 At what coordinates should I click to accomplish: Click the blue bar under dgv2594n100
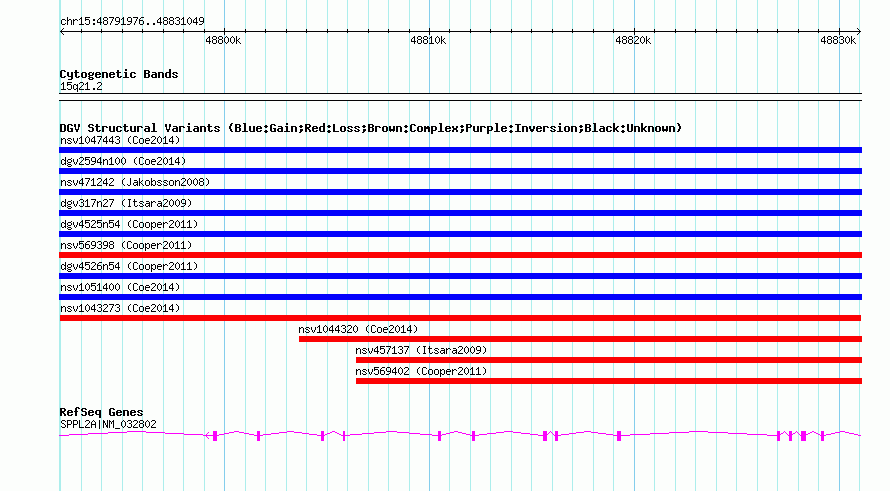click(x=460, y=171)
